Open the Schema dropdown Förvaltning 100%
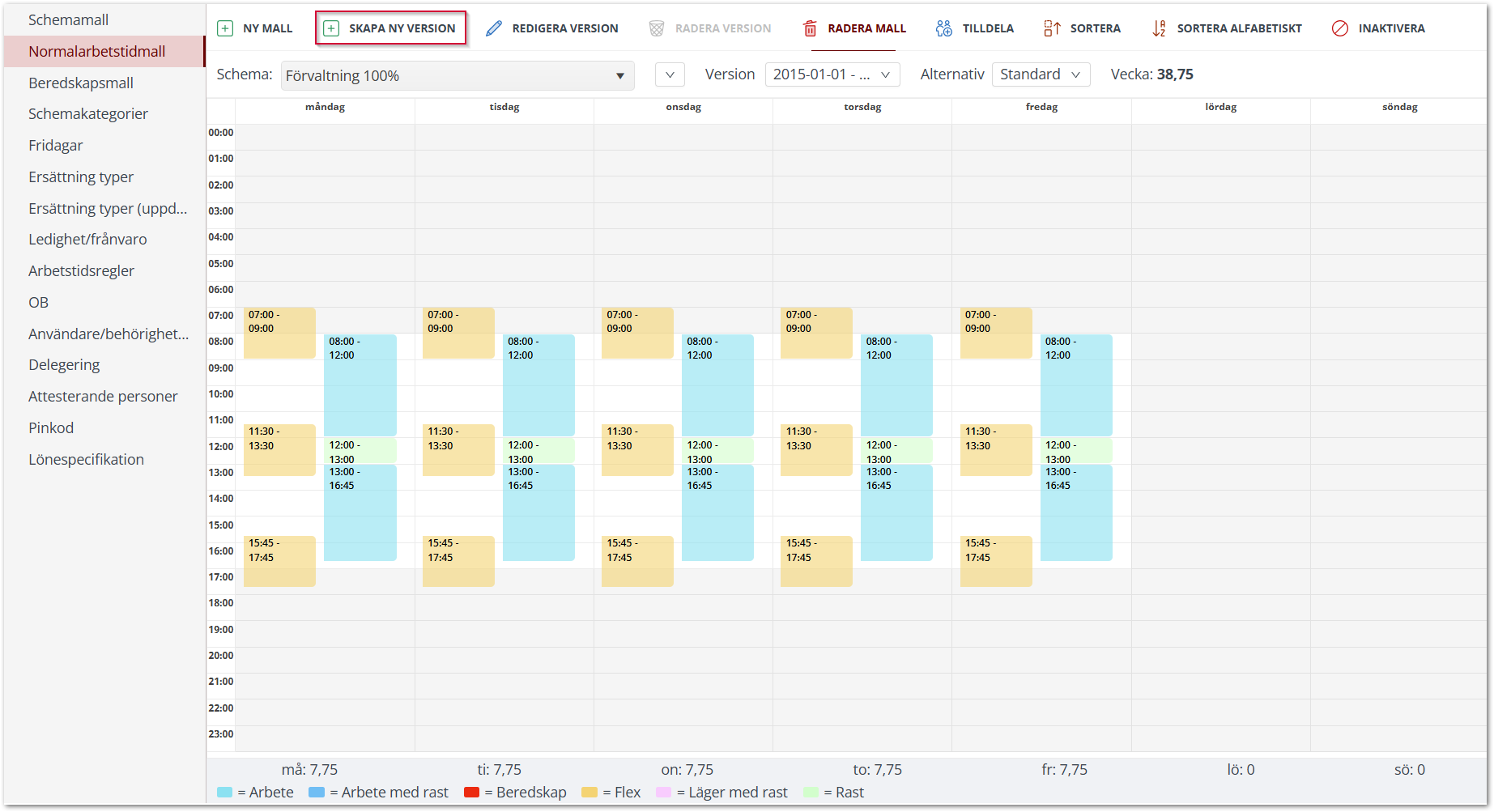Image resolution: width=1494 pixels, height=812 pixels. 458,75
